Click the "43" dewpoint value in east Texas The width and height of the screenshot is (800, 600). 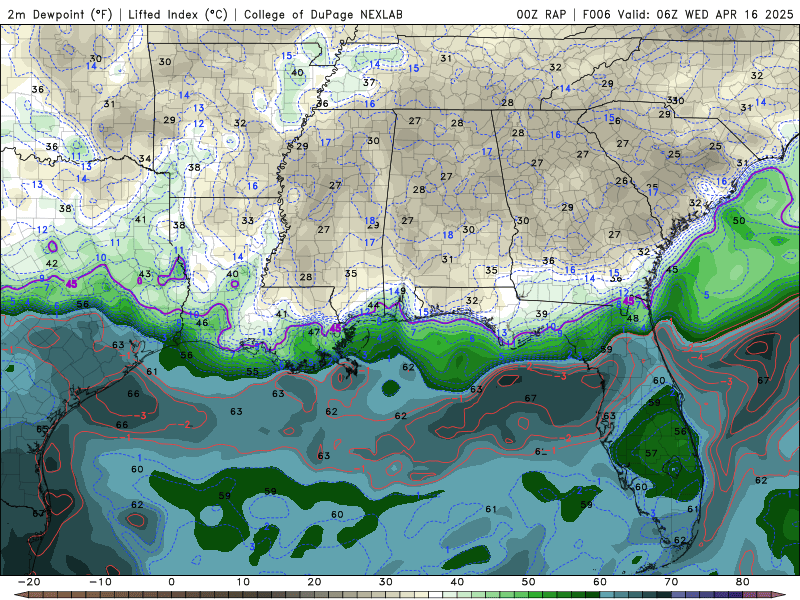click(145, 273)
